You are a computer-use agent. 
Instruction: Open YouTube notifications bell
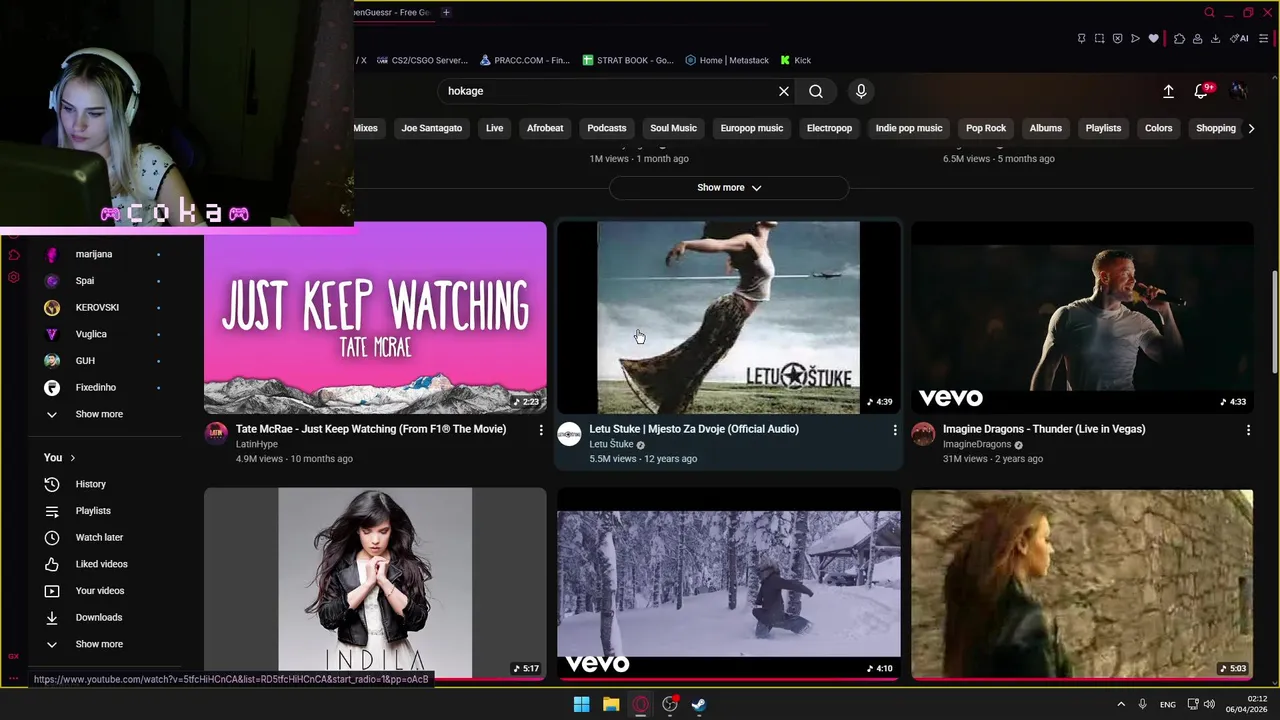coord(1201,91)
